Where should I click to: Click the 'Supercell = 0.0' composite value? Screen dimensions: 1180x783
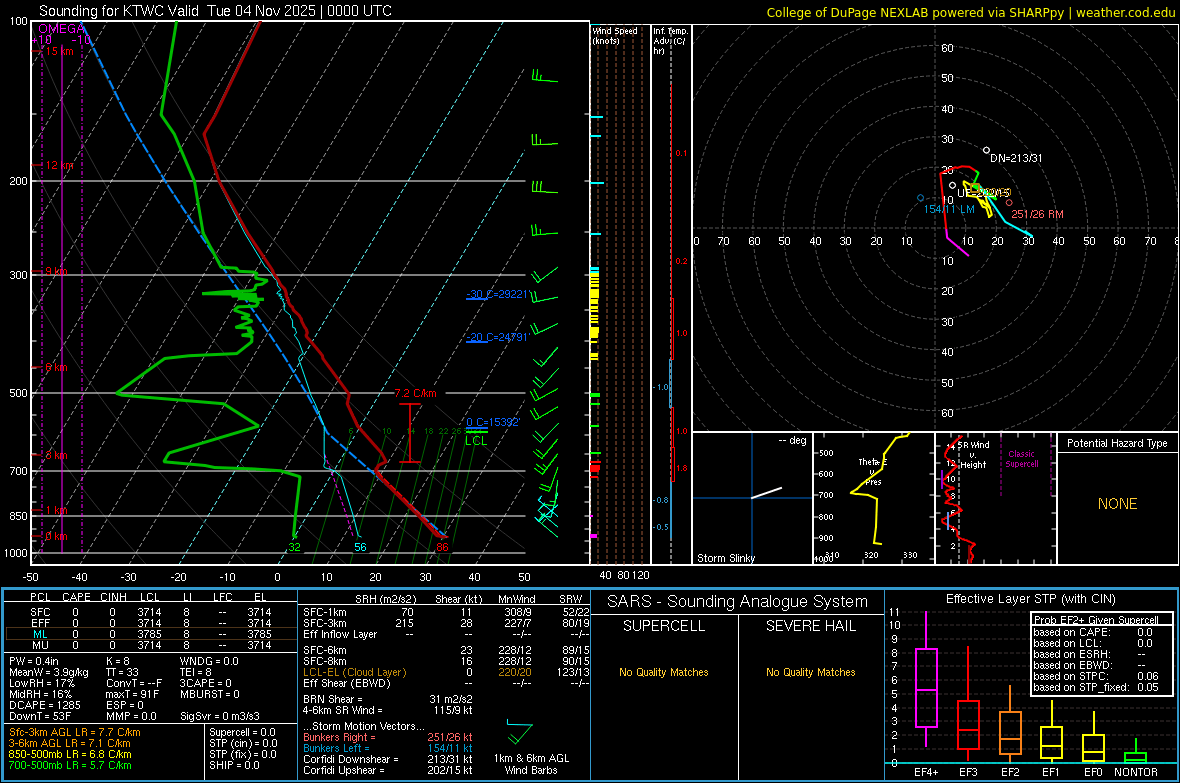point(242,732)
